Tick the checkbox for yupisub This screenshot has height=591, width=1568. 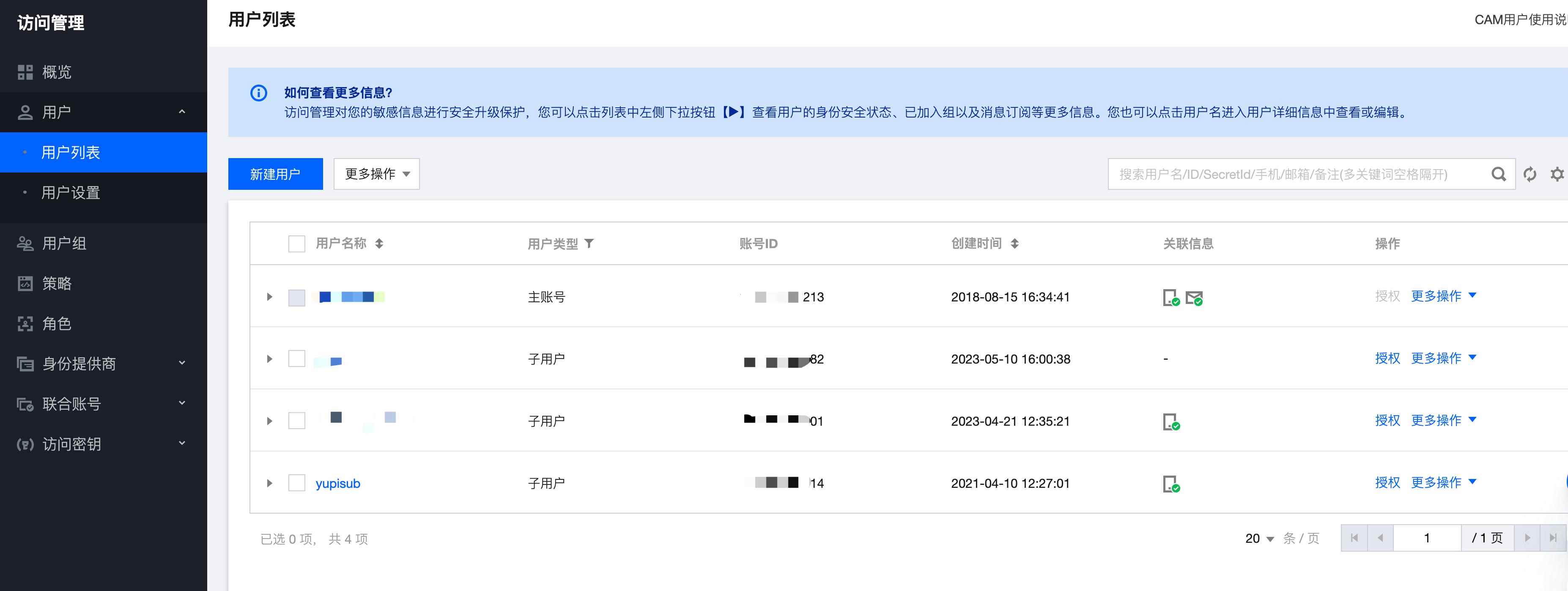[296, 483]
